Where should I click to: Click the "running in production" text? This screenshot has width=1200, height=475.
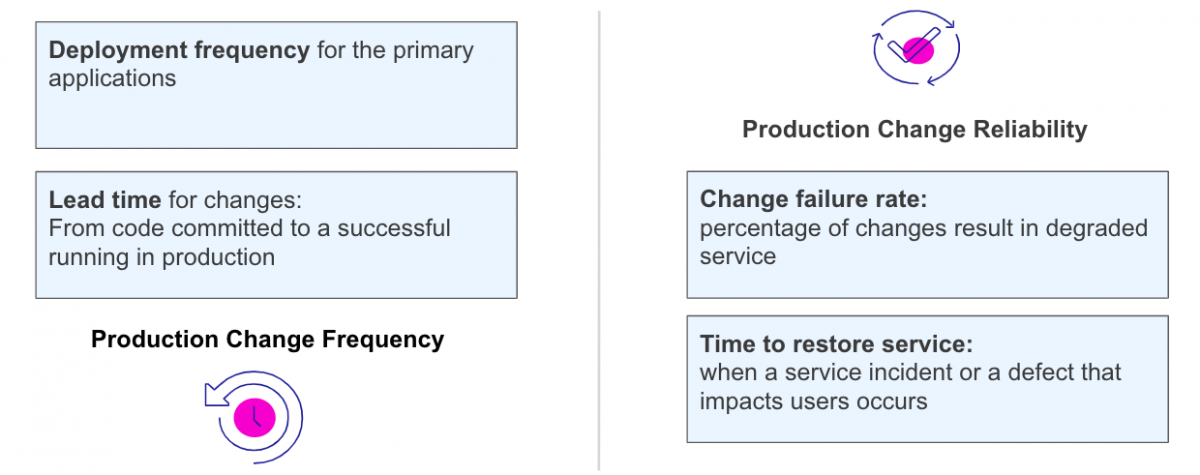coord(161,257)
